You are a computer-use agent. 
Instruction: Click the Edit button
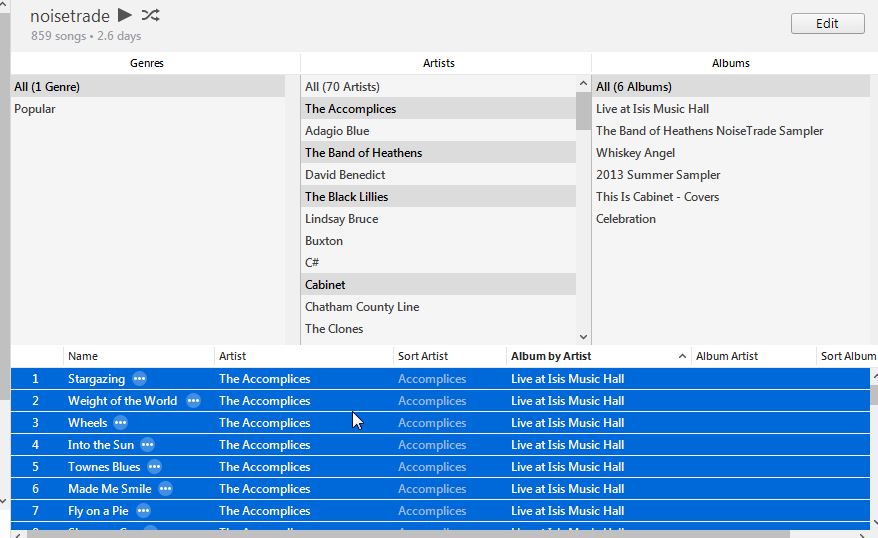827,24
